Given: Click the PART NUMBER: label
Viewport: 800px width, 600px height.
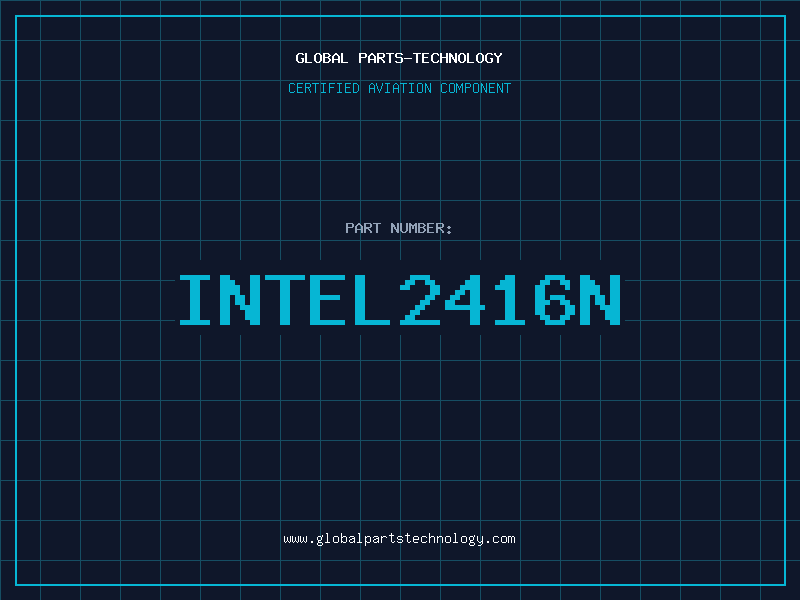Looking at the screenshot, I should click(x=398, y=228).
